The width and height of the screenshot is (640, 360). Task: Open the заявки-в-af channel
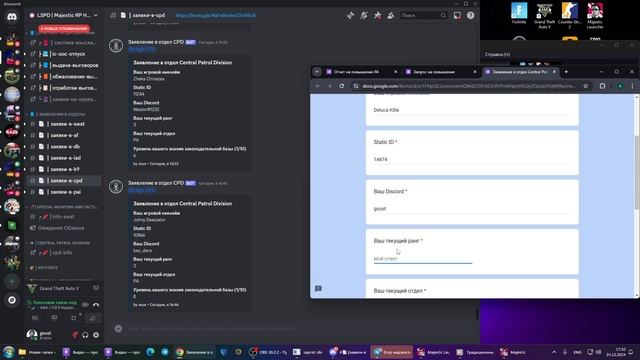point(64,135)
